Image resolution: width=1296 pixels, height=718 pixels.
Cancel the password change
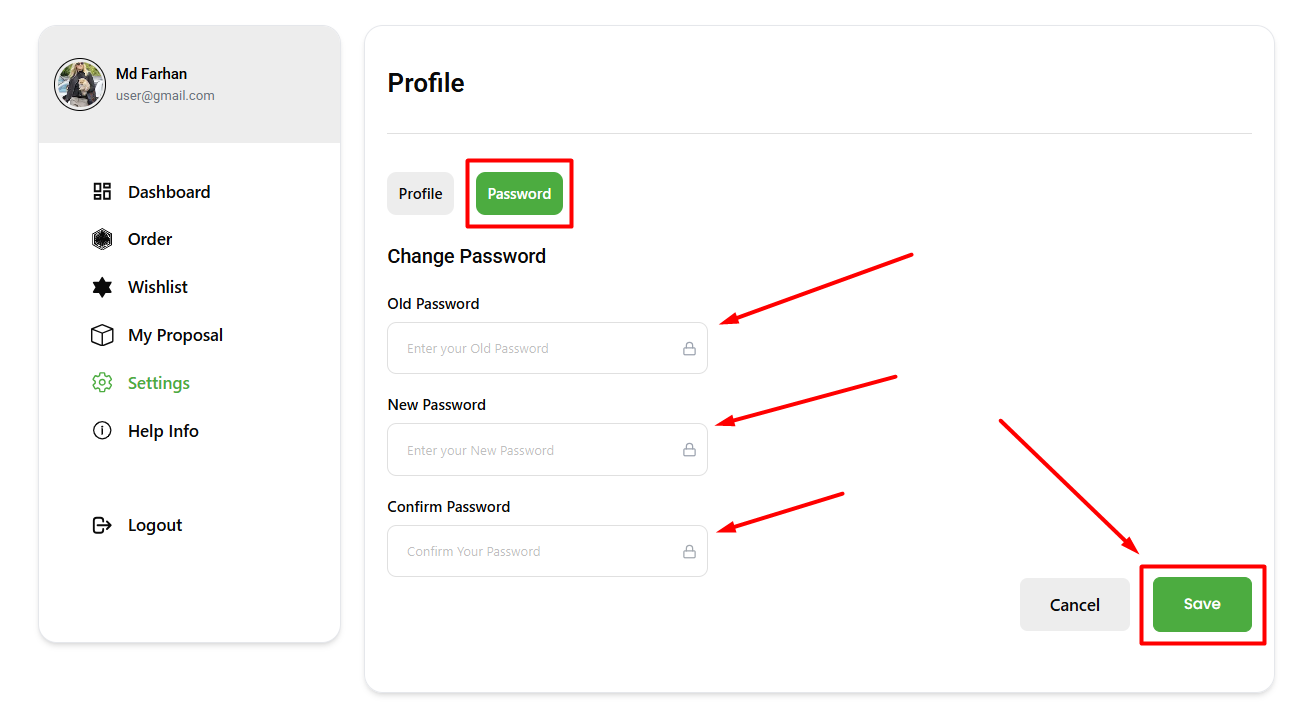click(x=1075, y=605)
